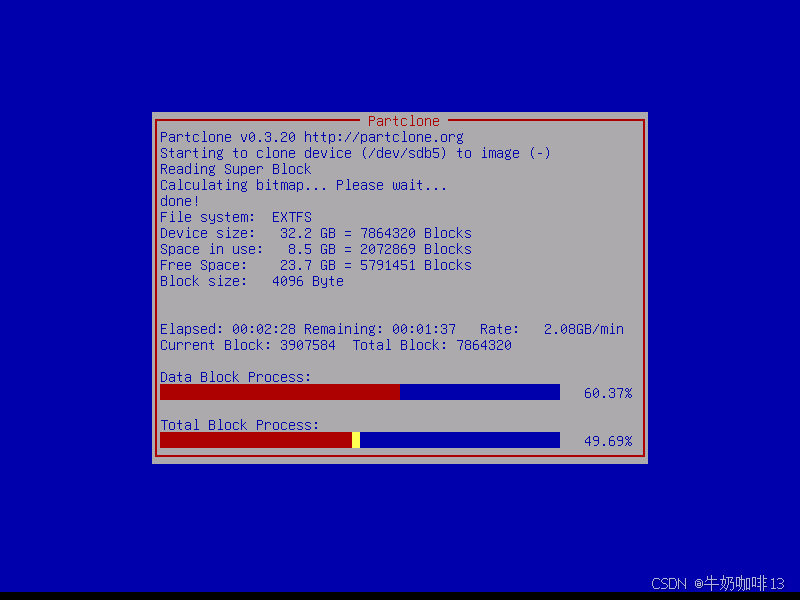This screenshot has height=600, width=800.
Task: Click the 'done!' status text
Action: point(180,201)
